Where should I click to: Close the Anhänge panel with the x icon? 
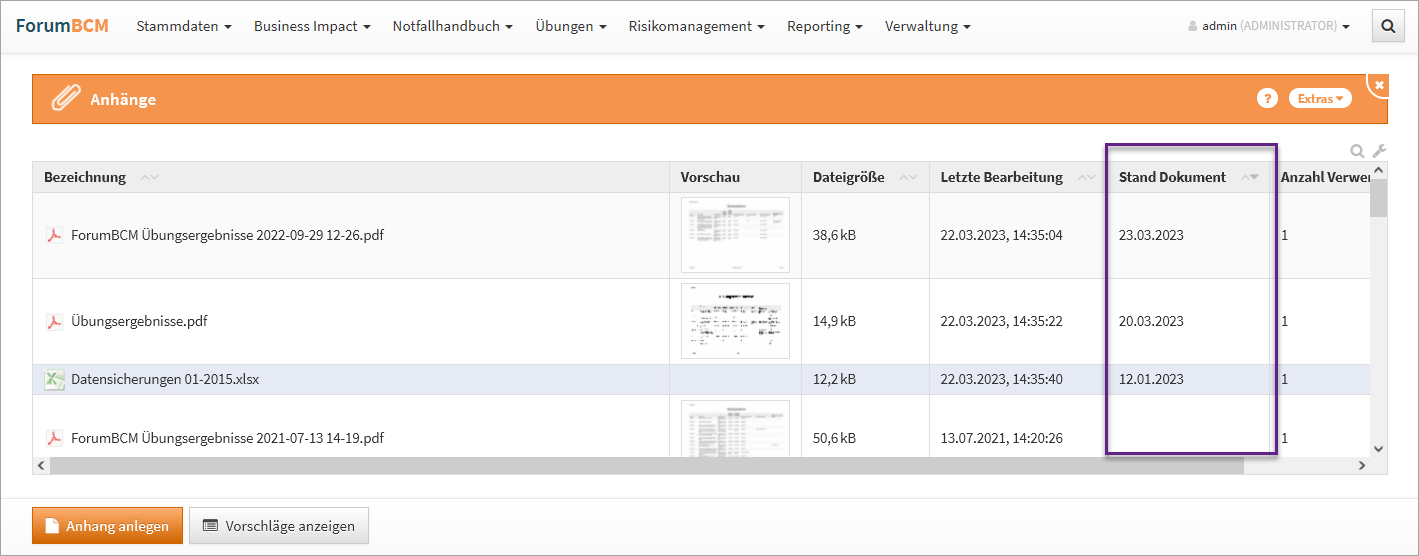[1379, 86]
